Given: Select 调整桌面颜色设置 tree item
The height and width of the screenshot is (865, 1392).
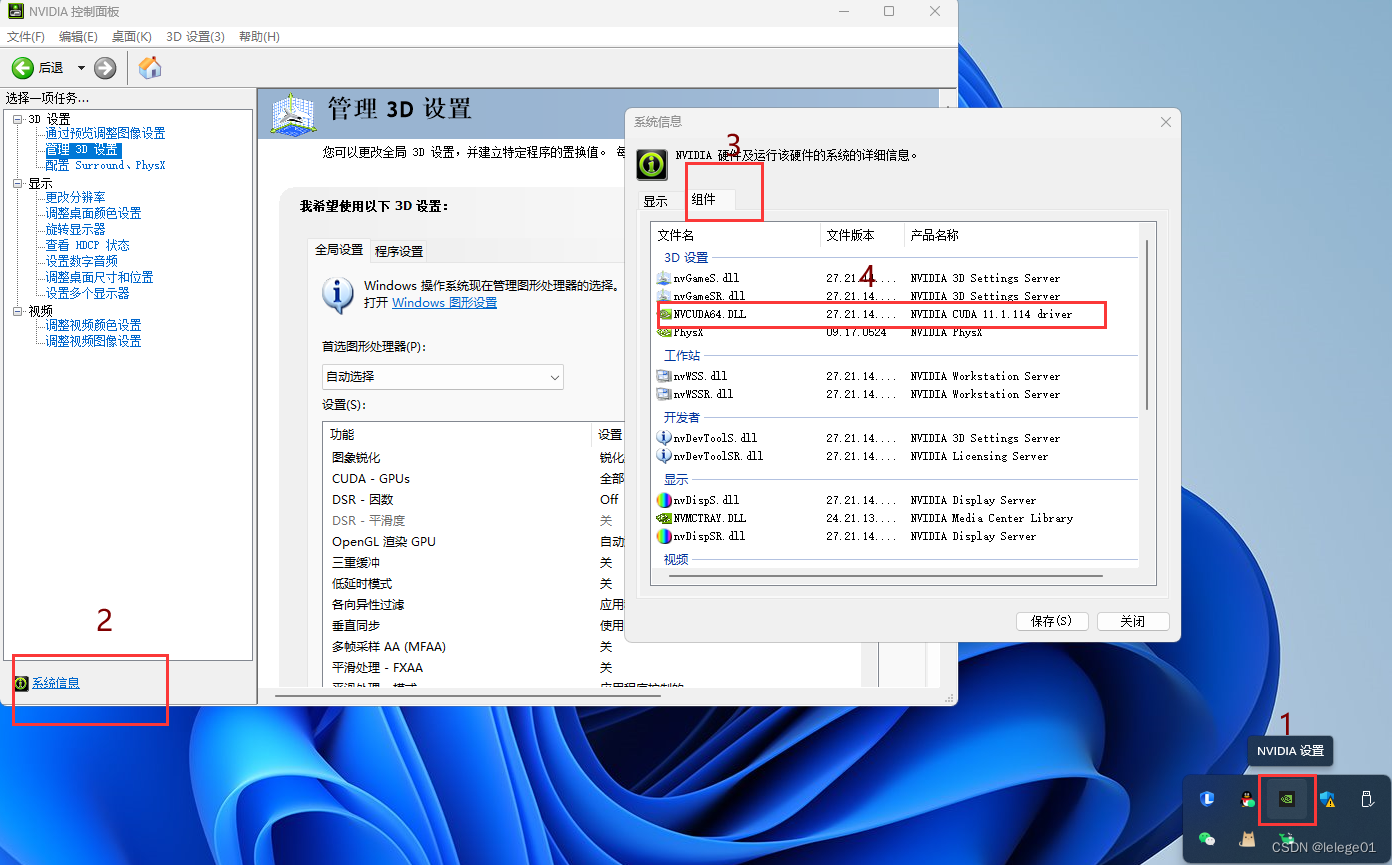Looking at the screenshot, I should click(x=93, y=214).
